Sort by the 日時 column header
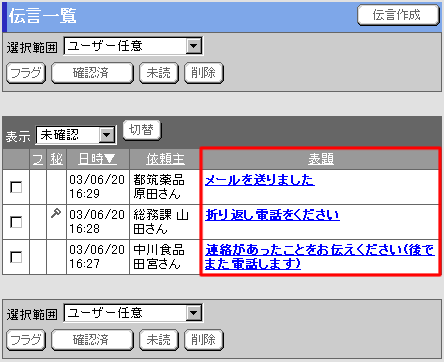The height and width of the screenshot is (362, 444). coord(98,159)
